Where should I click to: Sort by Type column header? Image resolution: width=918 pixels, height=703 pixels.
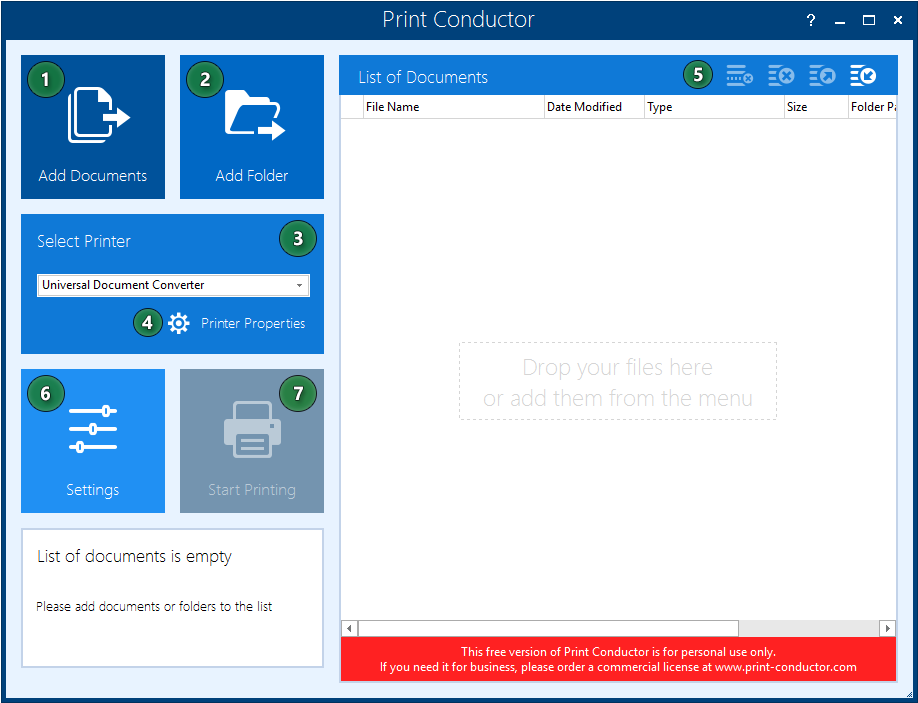(714, 107)
